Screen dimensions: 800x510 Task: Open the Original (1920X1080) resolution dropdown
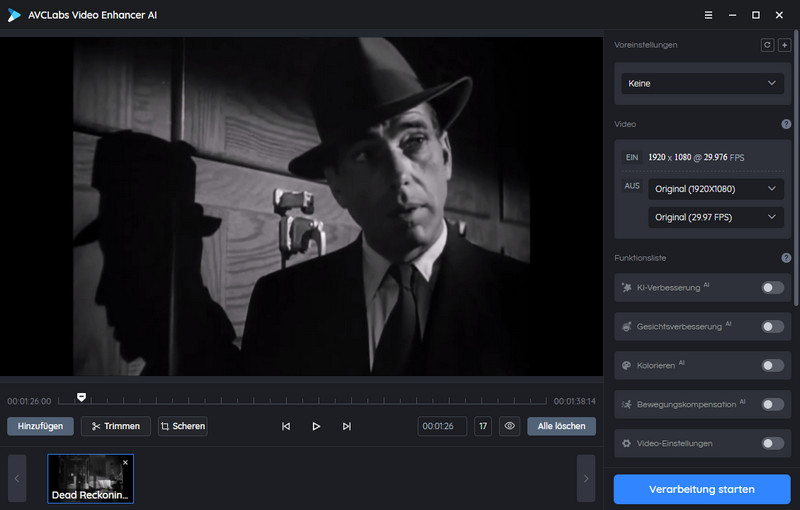tap(716, 189)
